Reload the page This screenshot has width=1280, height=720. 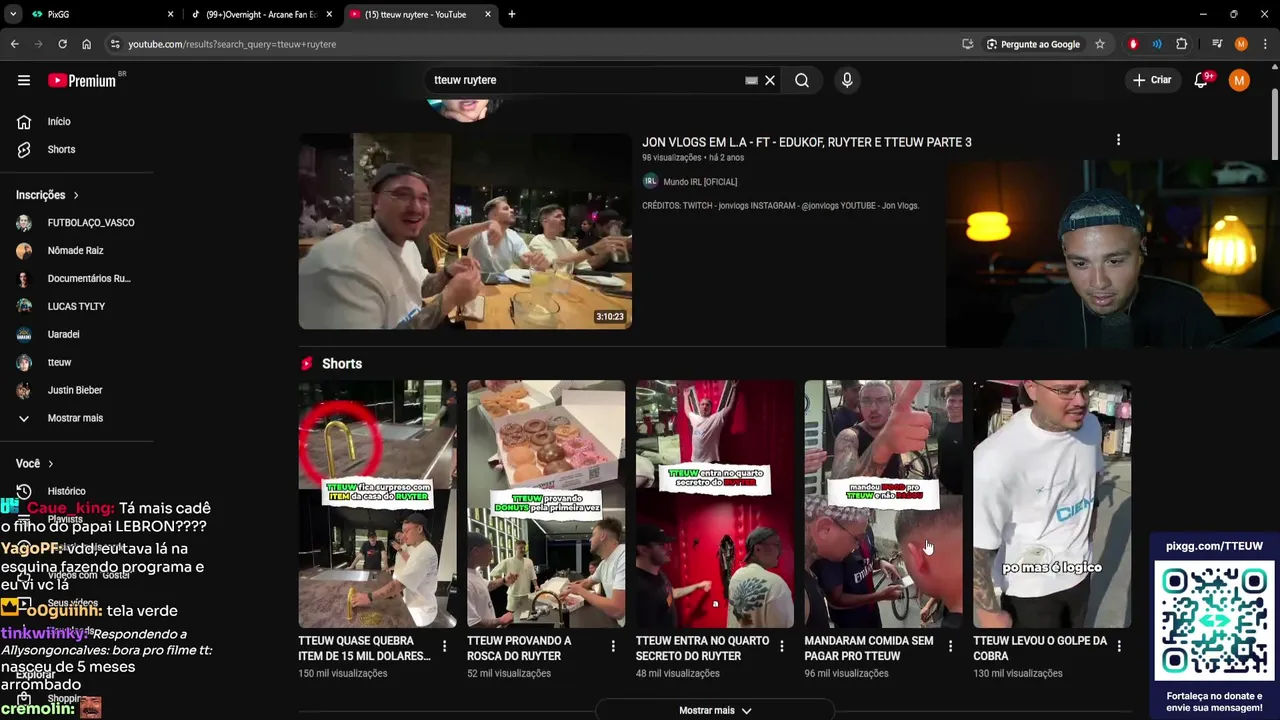tap(62, 44)
